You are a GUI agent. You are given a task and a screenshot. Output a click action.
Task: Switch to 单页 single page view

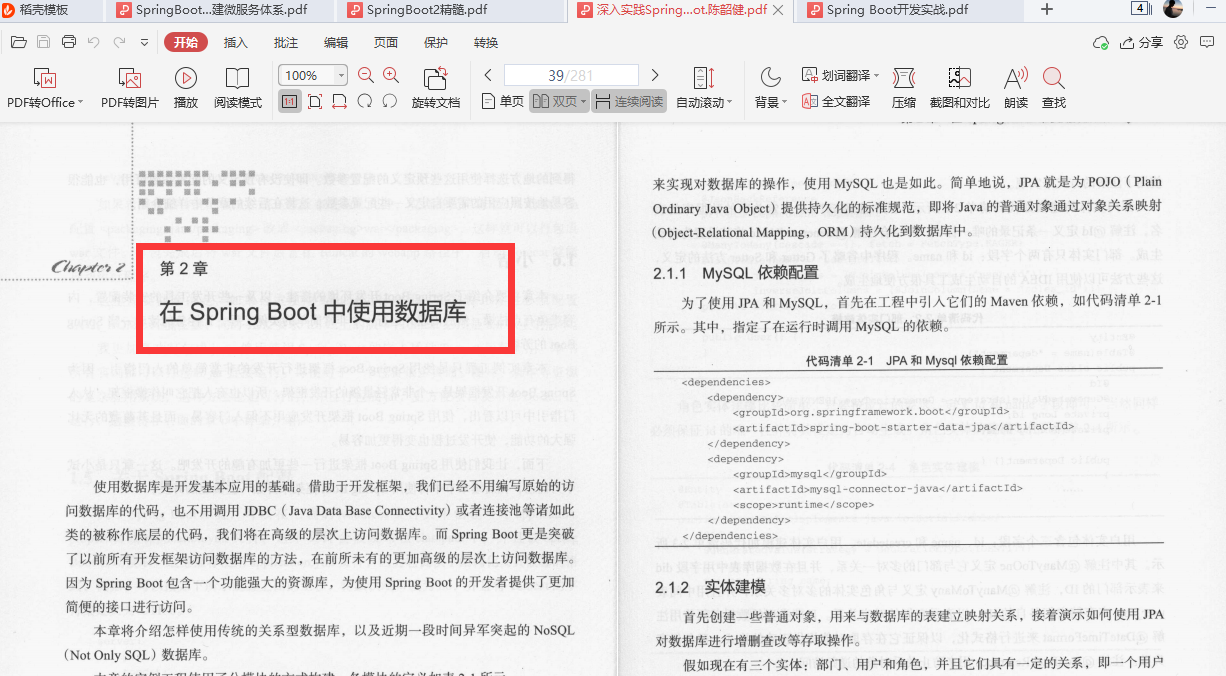(501, 100)
